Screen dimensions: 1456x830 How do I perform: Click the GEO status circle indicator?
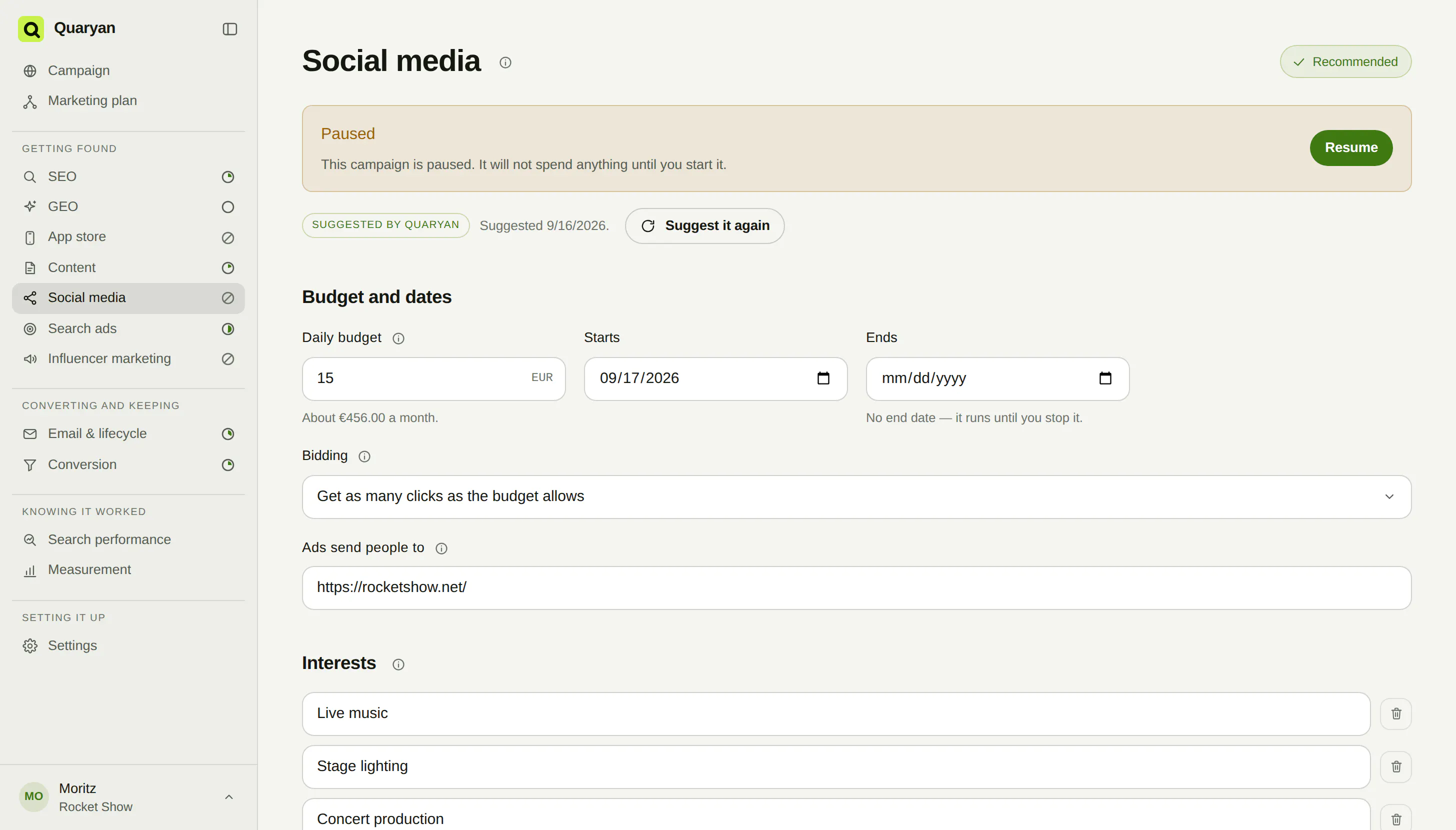point(228,207)
